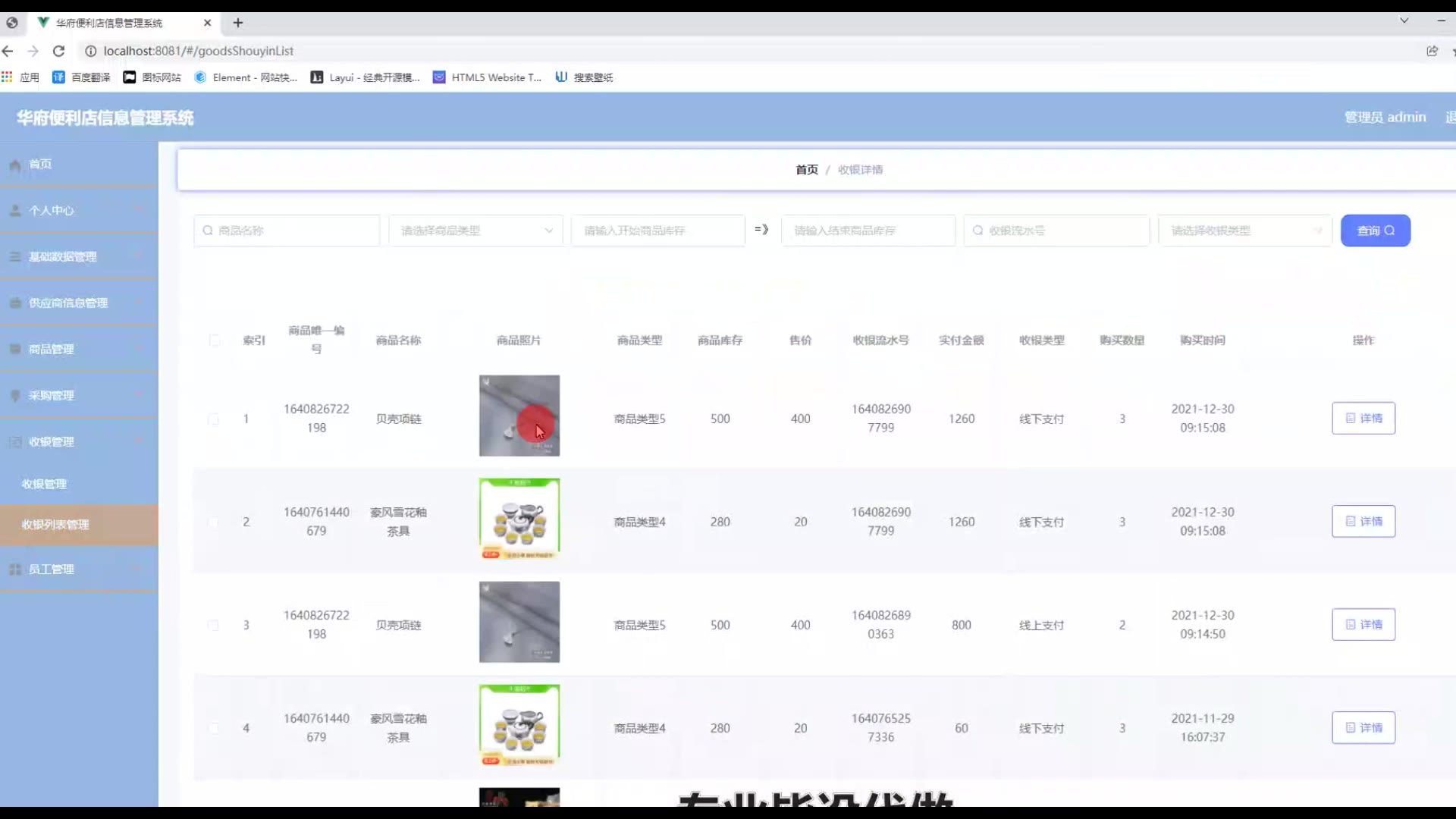
Task: Click the tea set product photo in row 2
Action: 519,519
